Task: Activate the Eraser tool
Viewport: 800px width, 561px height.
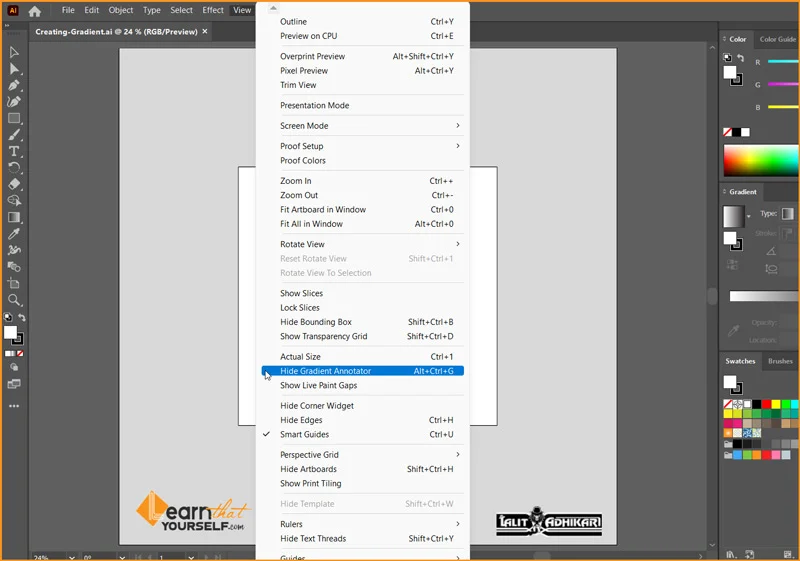Action: point(14,184)
